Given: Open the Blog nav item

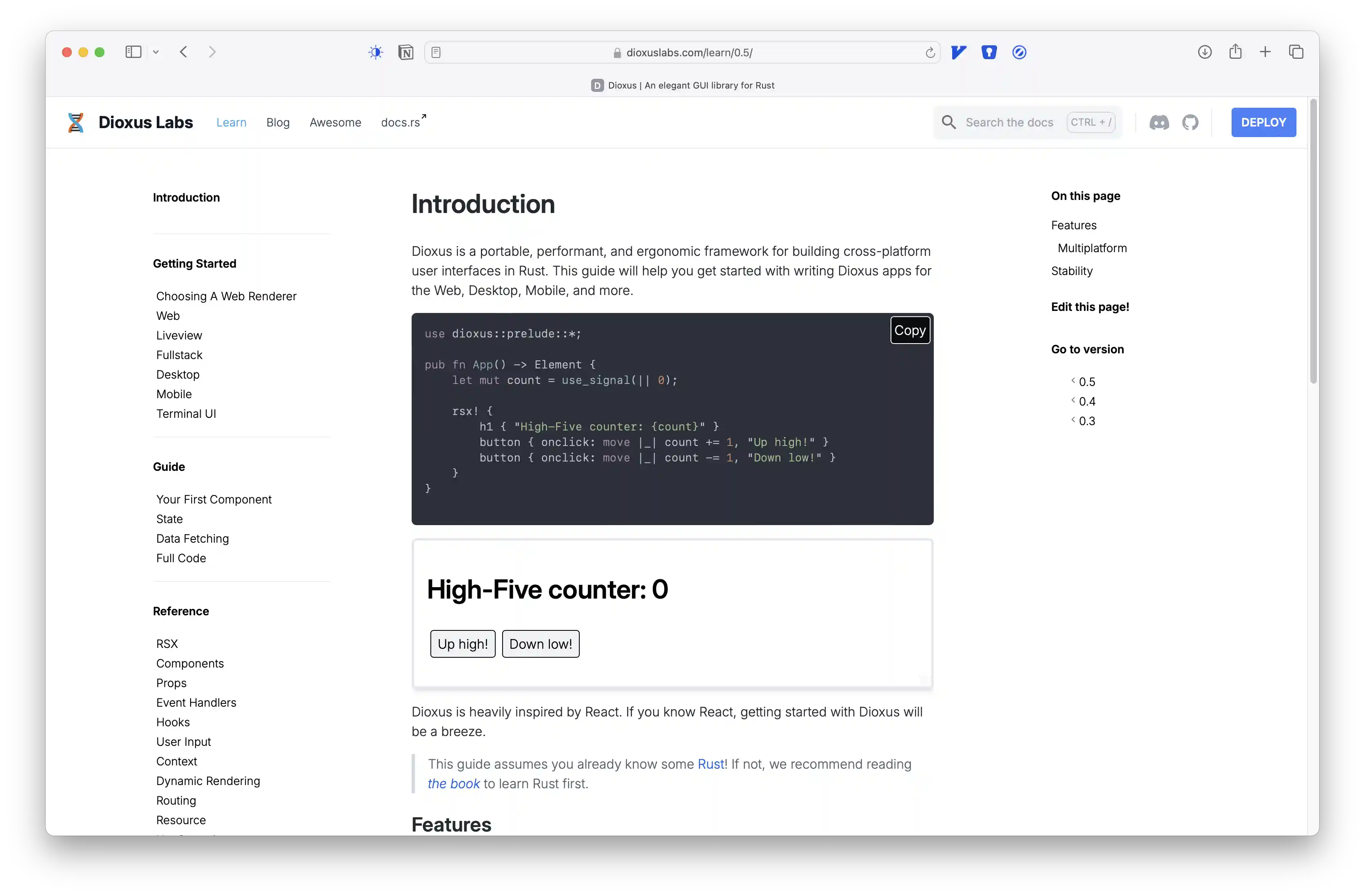Looking at the screenshot, I should [277, 122].
